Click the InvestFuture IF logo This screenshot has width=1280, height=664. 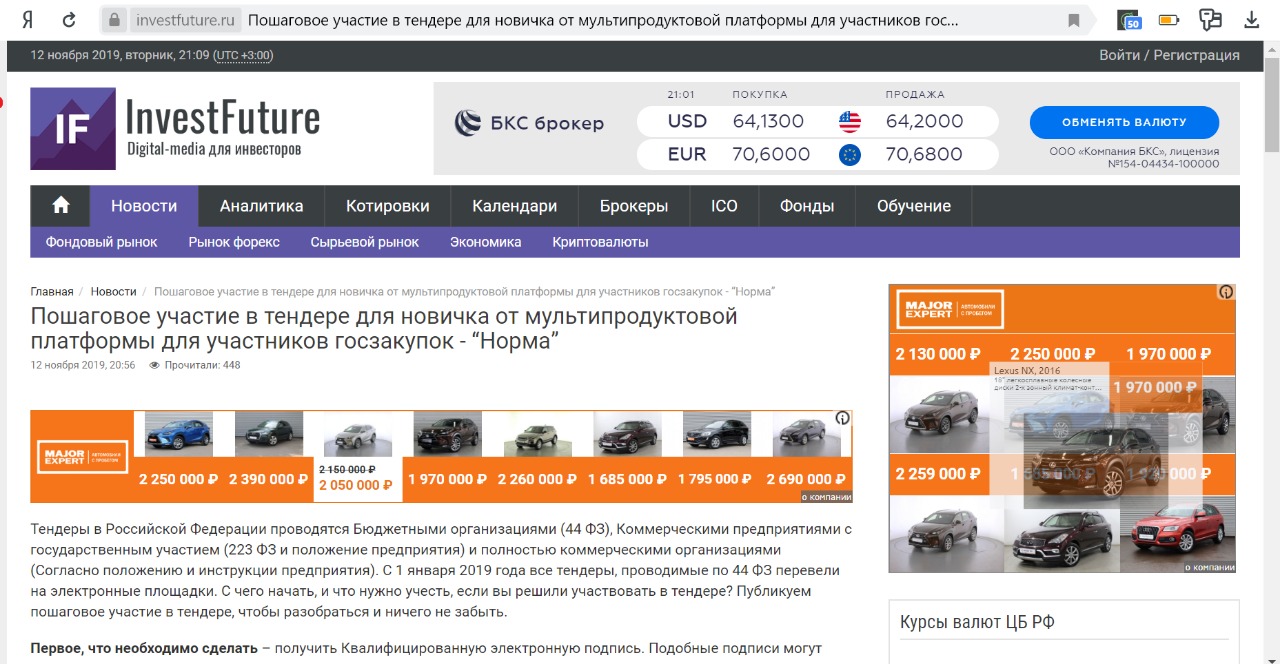[73, 129]
